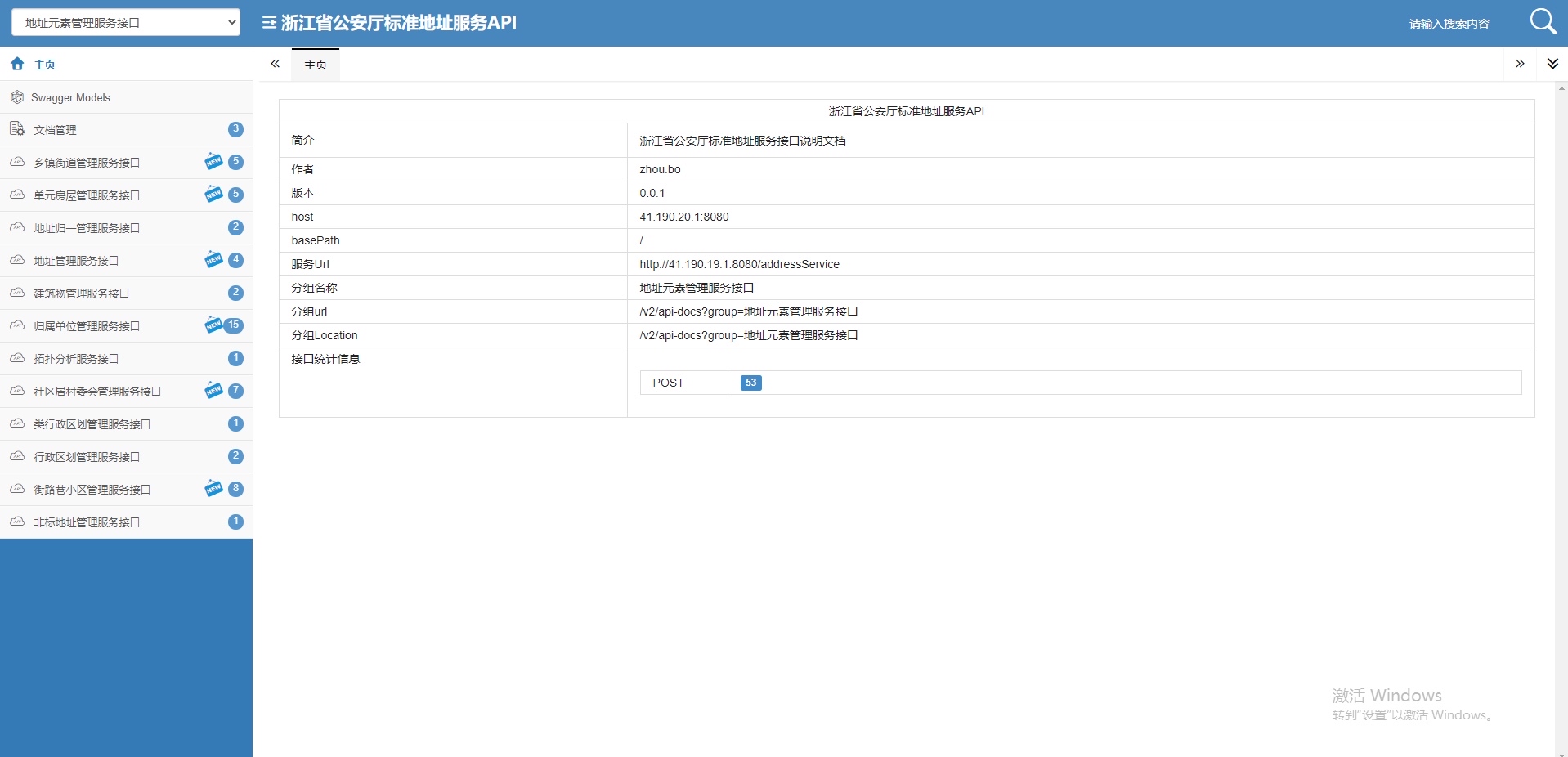Click the cloud icon of 建筑物管理服务接口
1568x757 pixels.
click(x=17, y=293)
